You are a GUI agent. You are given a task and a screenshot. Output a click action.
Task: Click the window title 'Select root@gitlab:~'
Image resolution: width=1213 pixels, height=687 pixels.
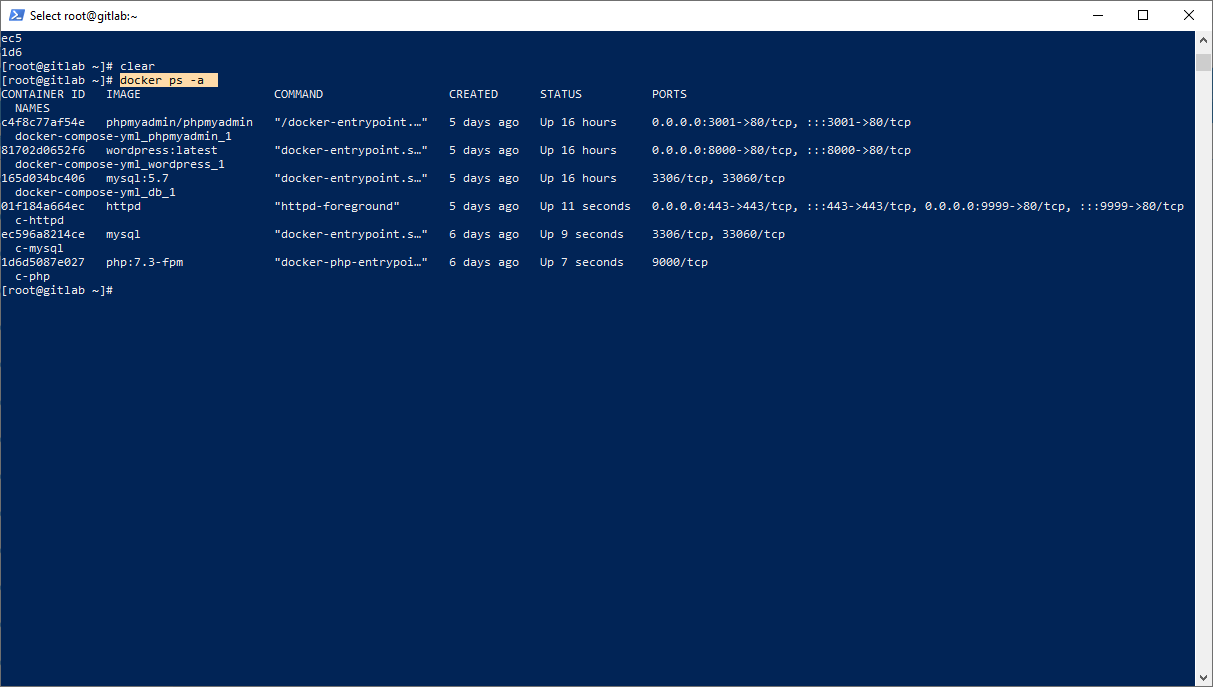point(84,16)
